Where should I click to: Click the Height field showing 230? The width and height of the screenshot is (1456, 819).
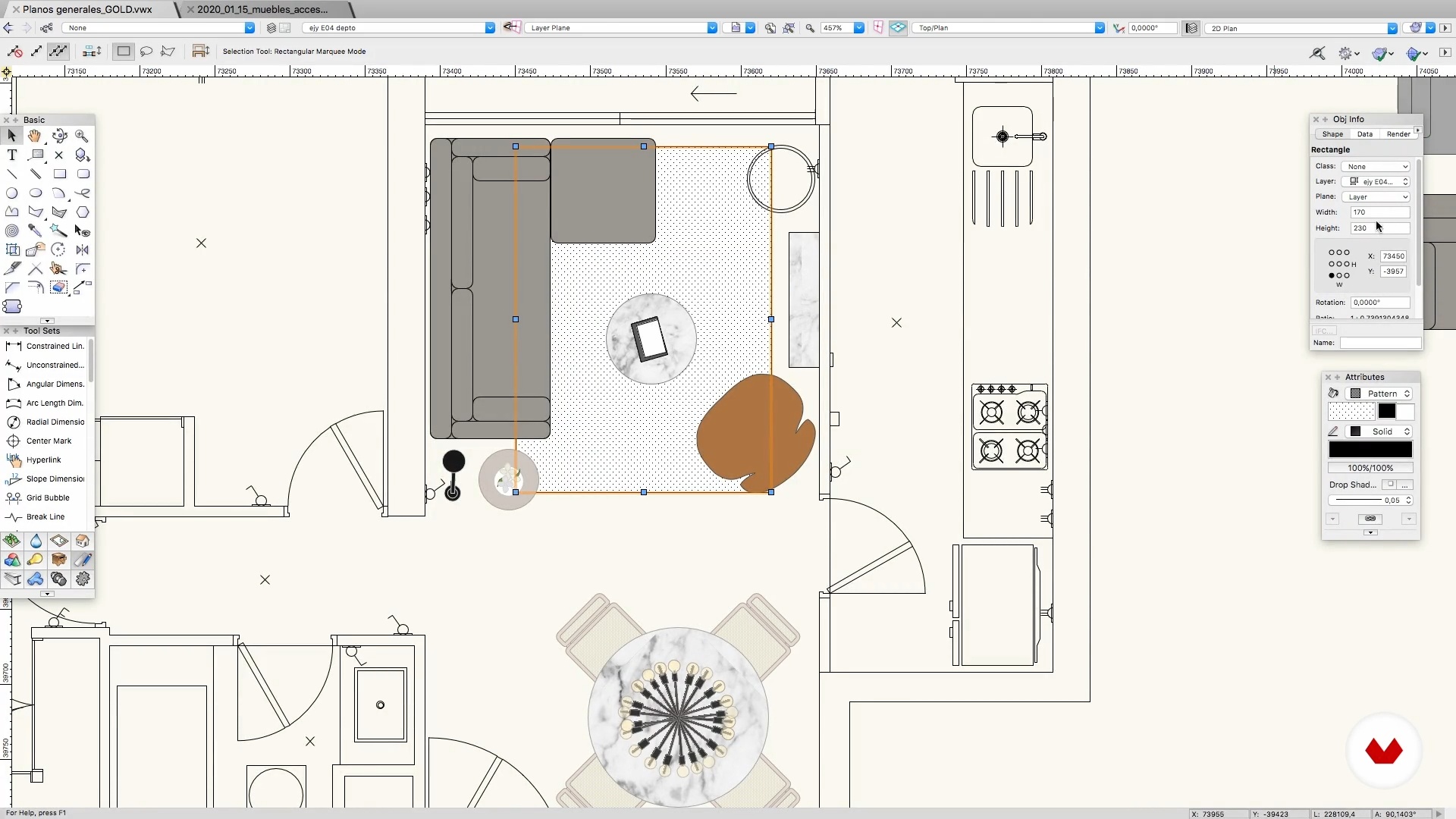tap(1379, 227)
